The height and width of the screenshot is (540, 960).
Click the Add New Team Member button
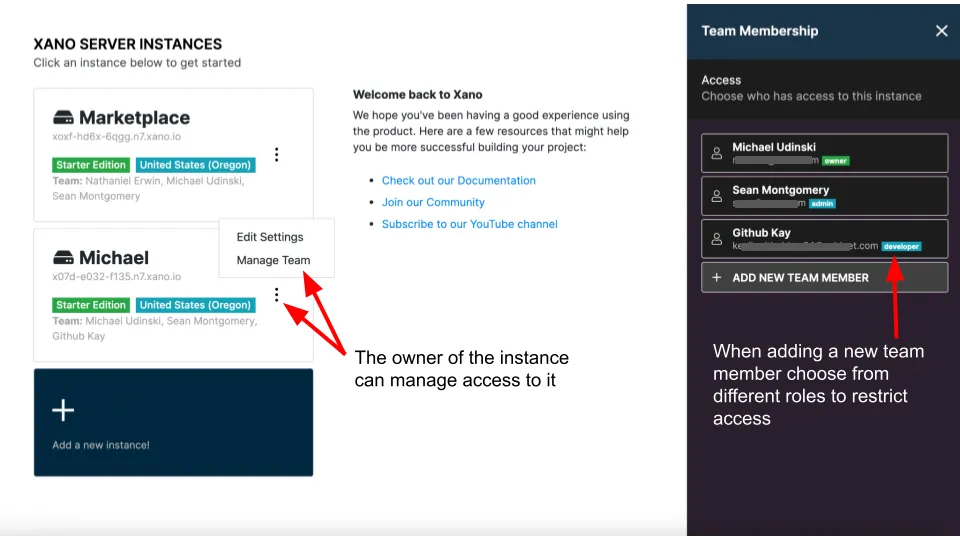(x=825, y=277)
